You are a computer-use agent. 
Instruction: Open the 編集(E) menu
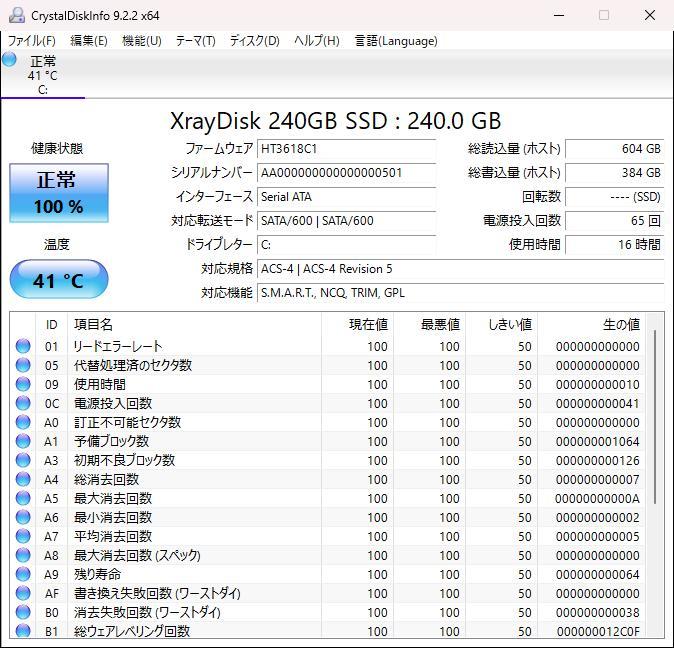[x=89, y=41]
